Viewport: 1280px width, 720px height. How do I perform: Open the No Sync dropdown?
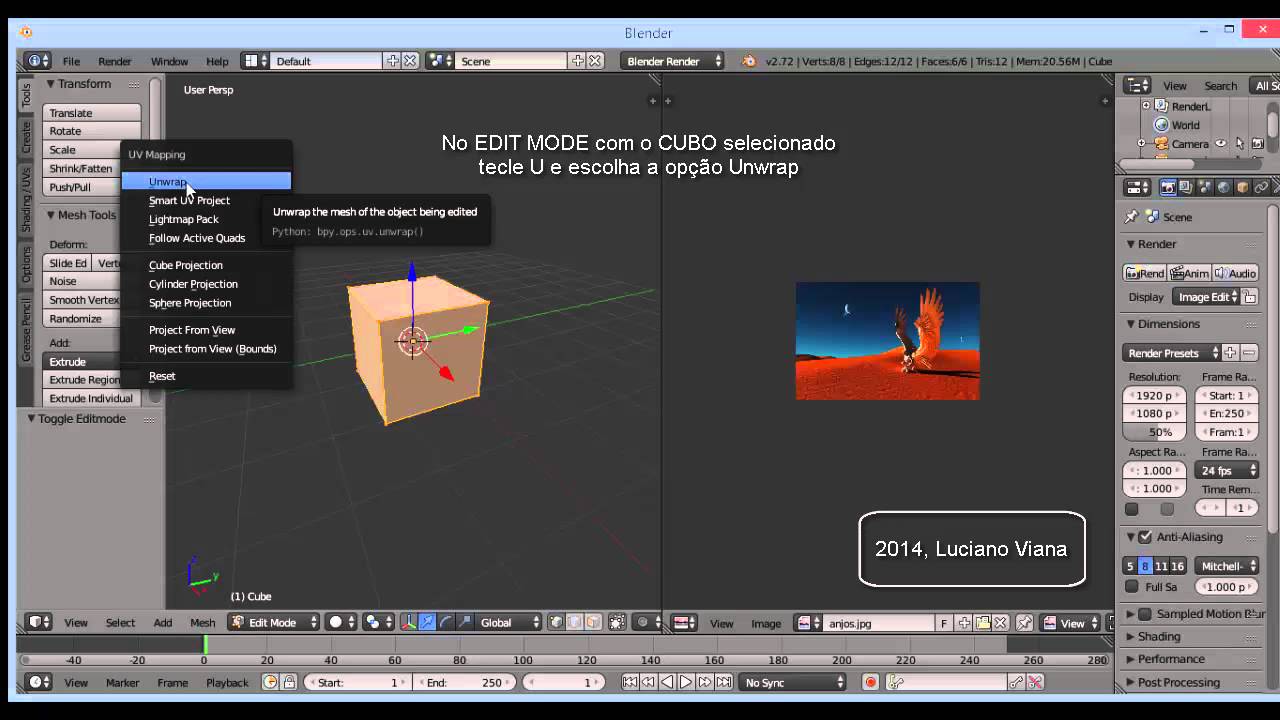coord(793,682)
